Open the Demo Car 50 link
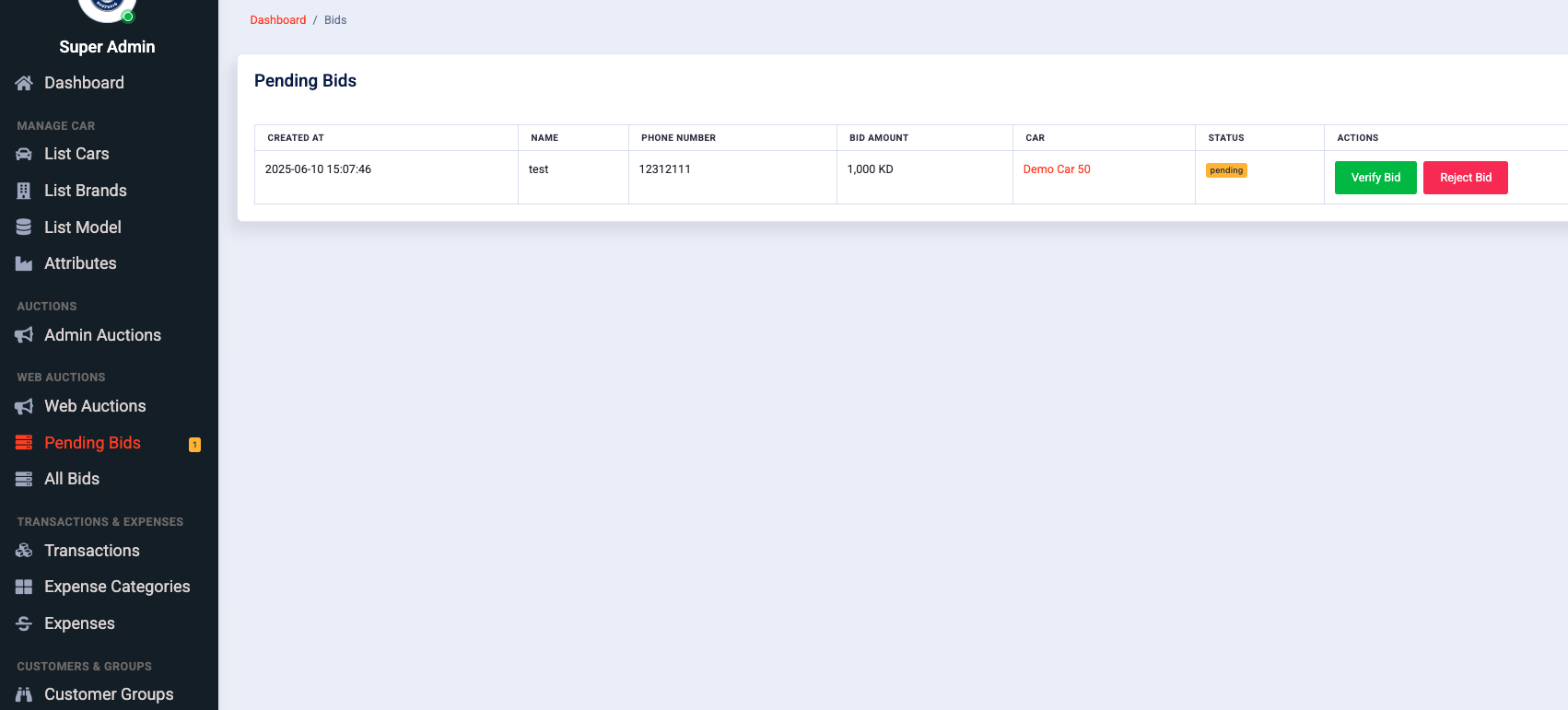The image size is (1568, 710). pos(1057,169)
